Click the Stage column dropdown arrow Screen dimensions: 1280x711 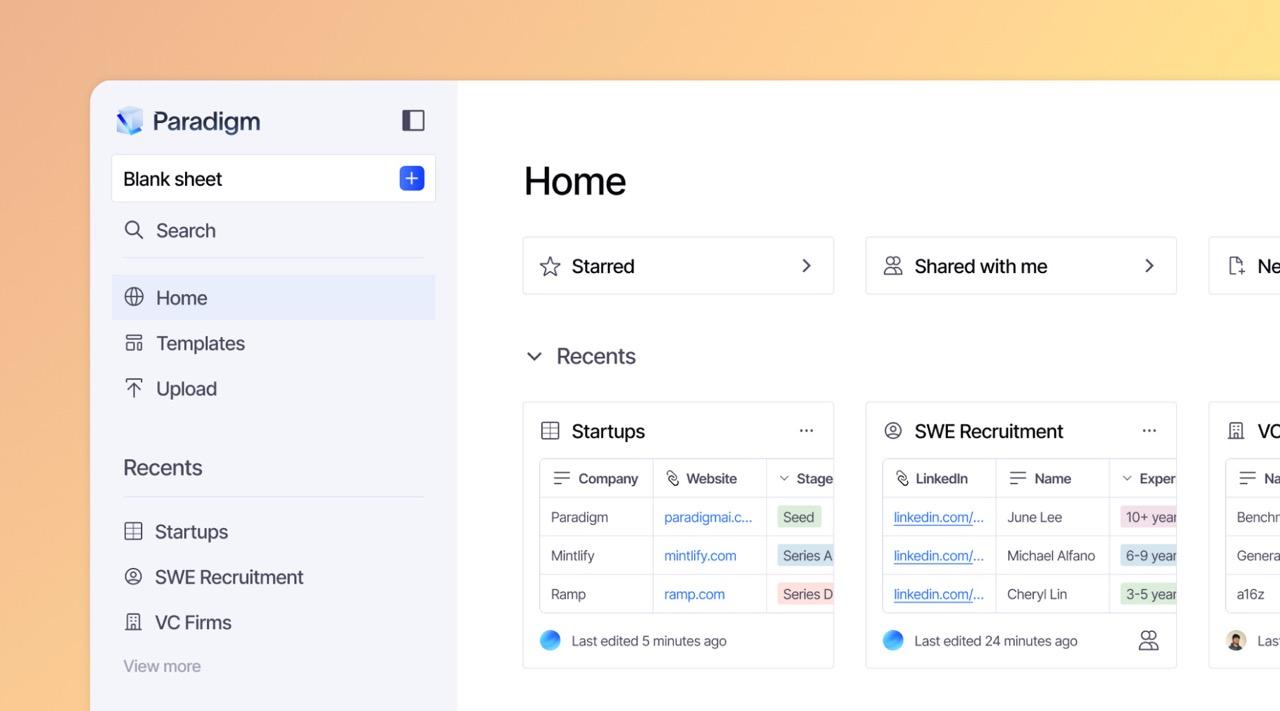(x=784, y=479)
